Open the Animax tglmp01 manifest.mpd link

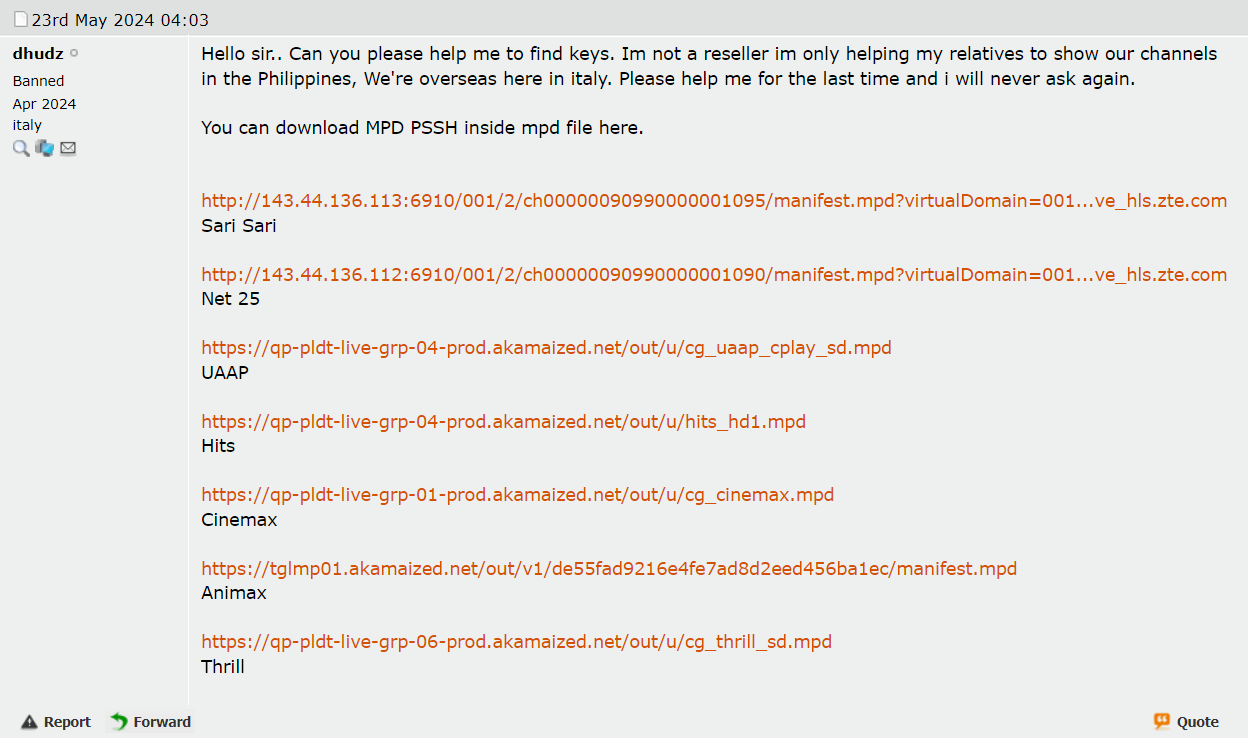(608, 569)
